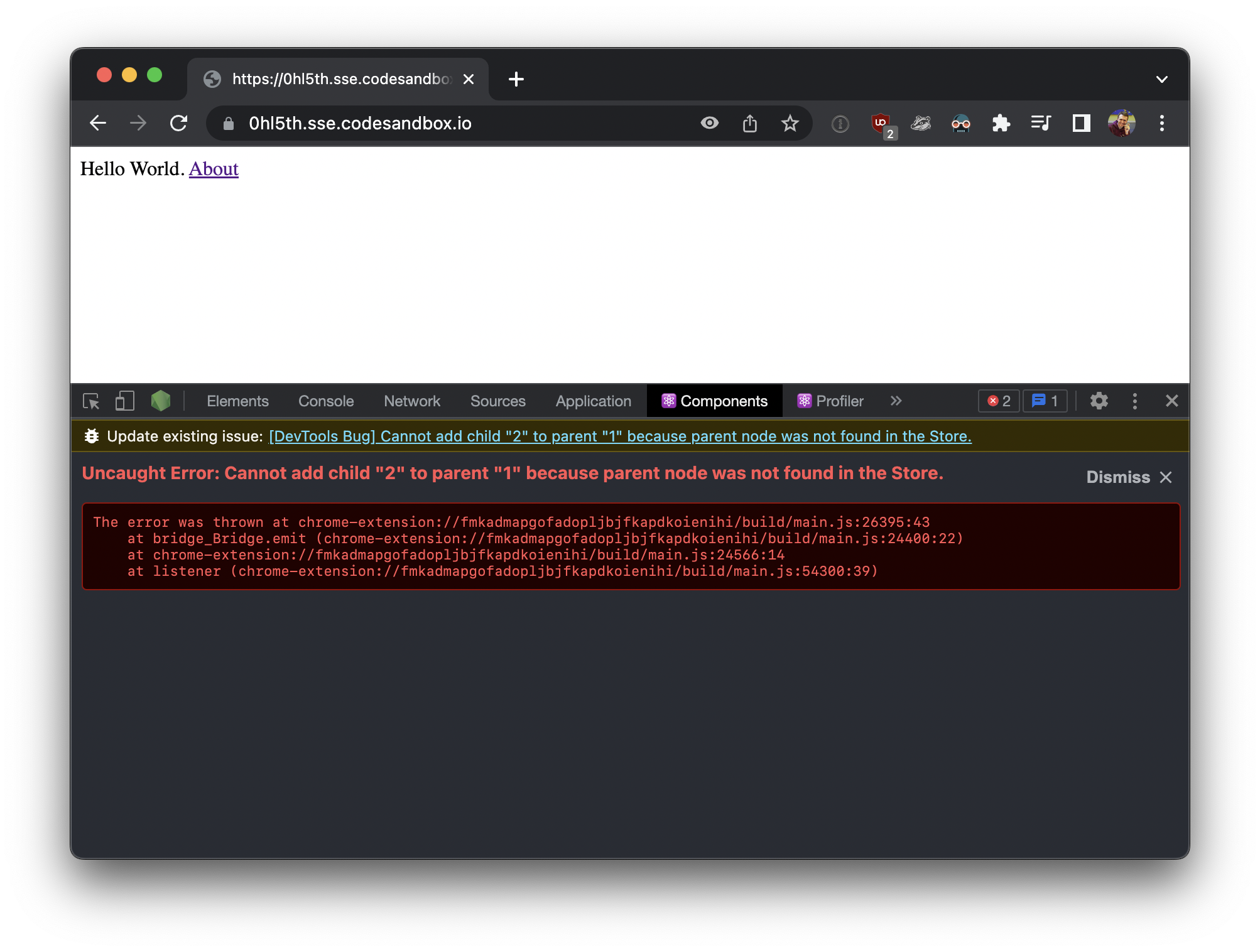This screenshot has width=1260, height=952.
Task: Expand hidden DevTools panels via chevron
Action: pos(896,401)
